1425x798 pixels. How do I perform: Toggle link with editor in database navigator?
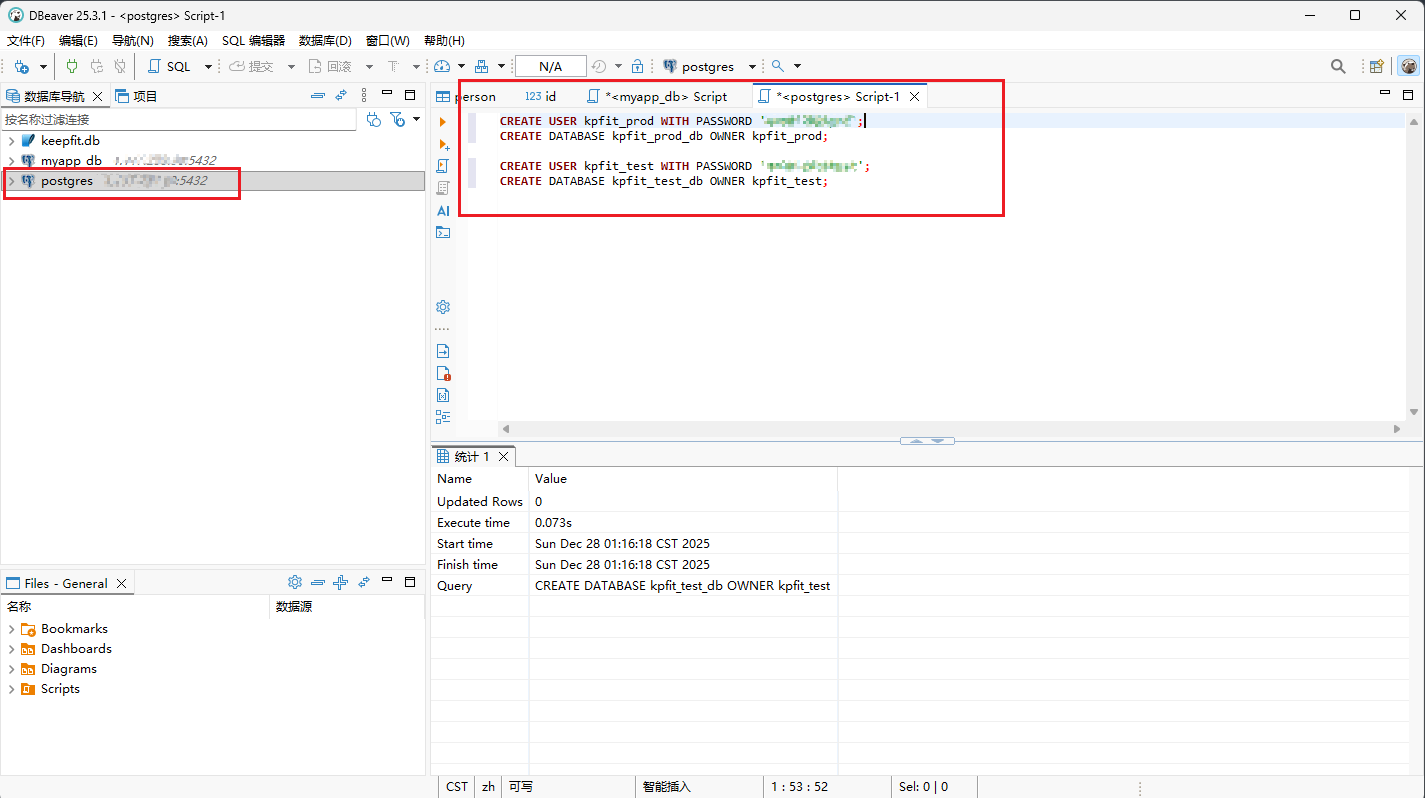(341, 95)
